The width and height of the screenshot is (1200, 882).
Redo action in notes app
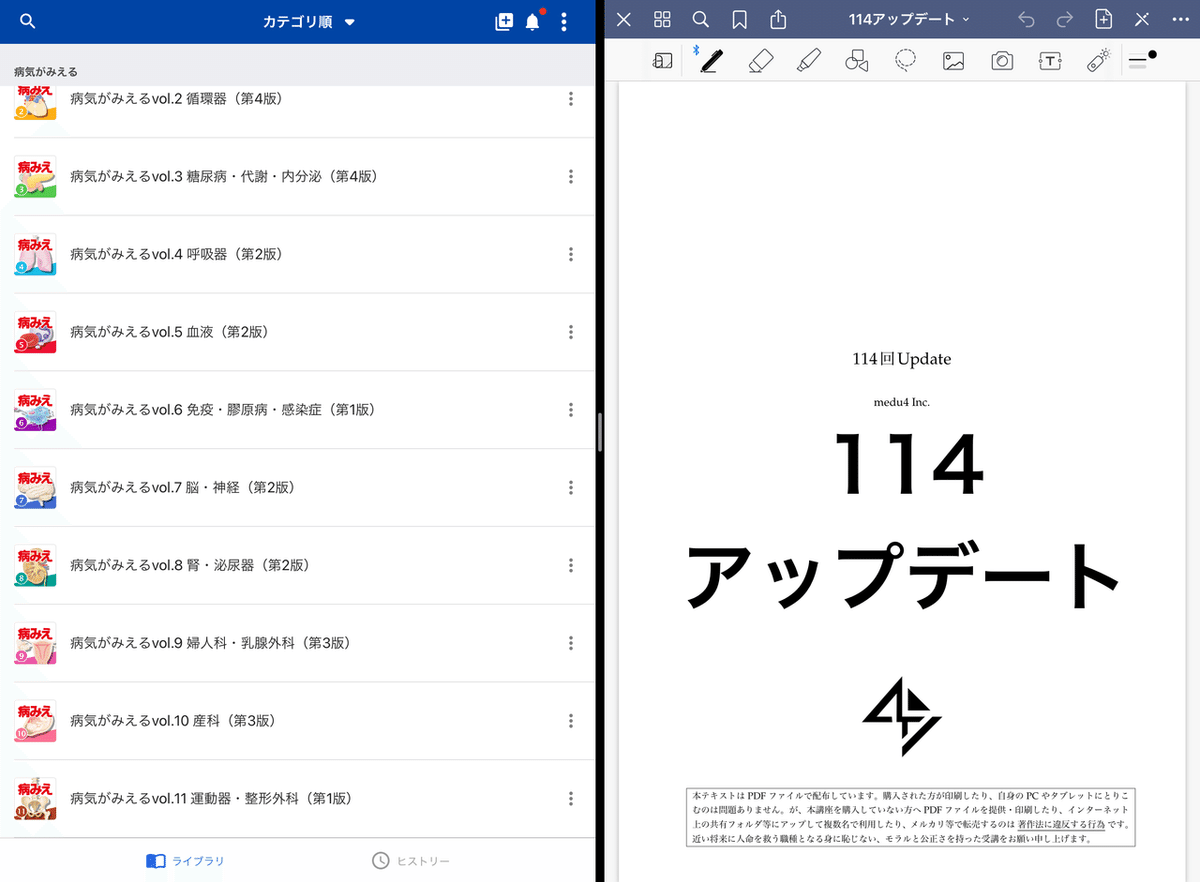[x=1065, y=20]
